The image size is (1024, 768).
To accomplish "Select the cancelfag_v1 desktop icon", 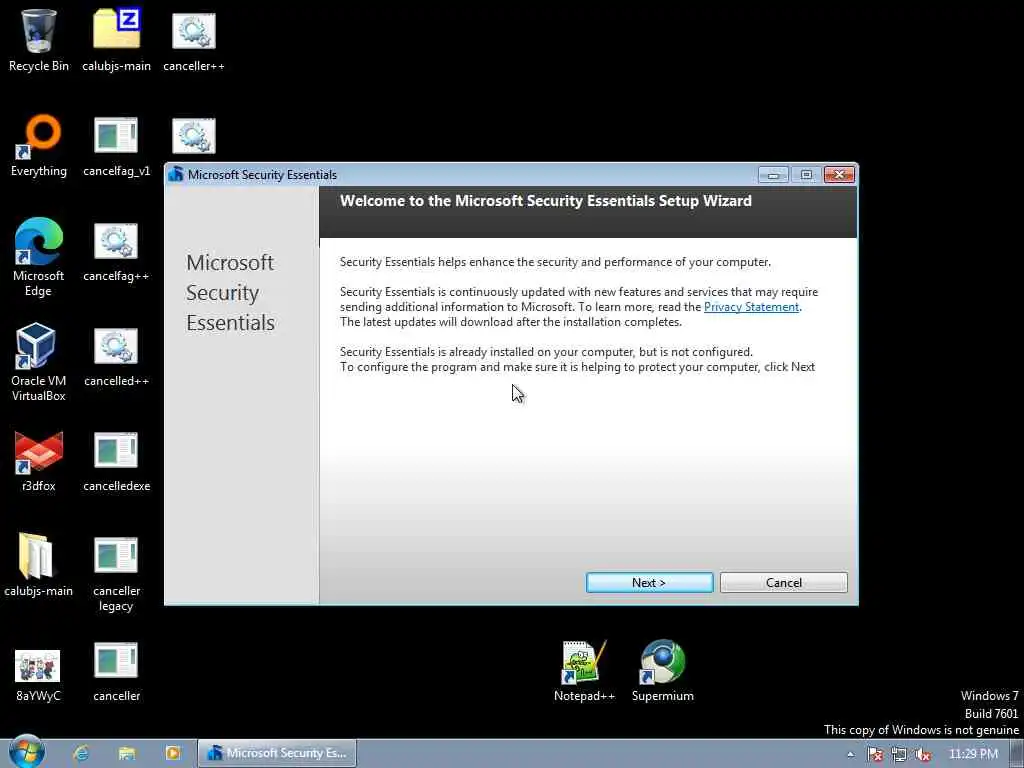I will pyautogui.click(x=116, y=145).
